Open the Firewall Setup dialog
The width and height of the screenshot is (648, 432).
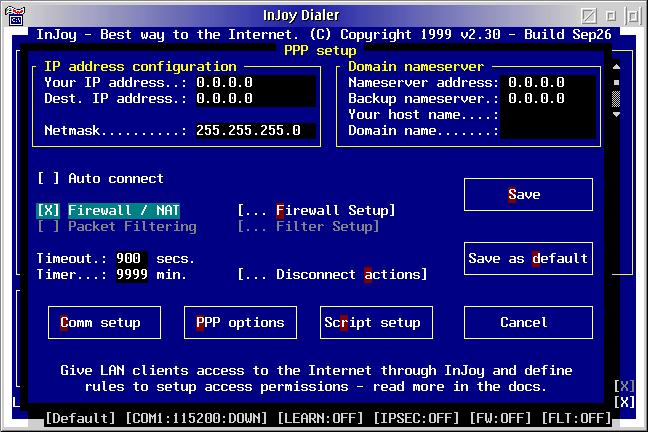point(316,210)
